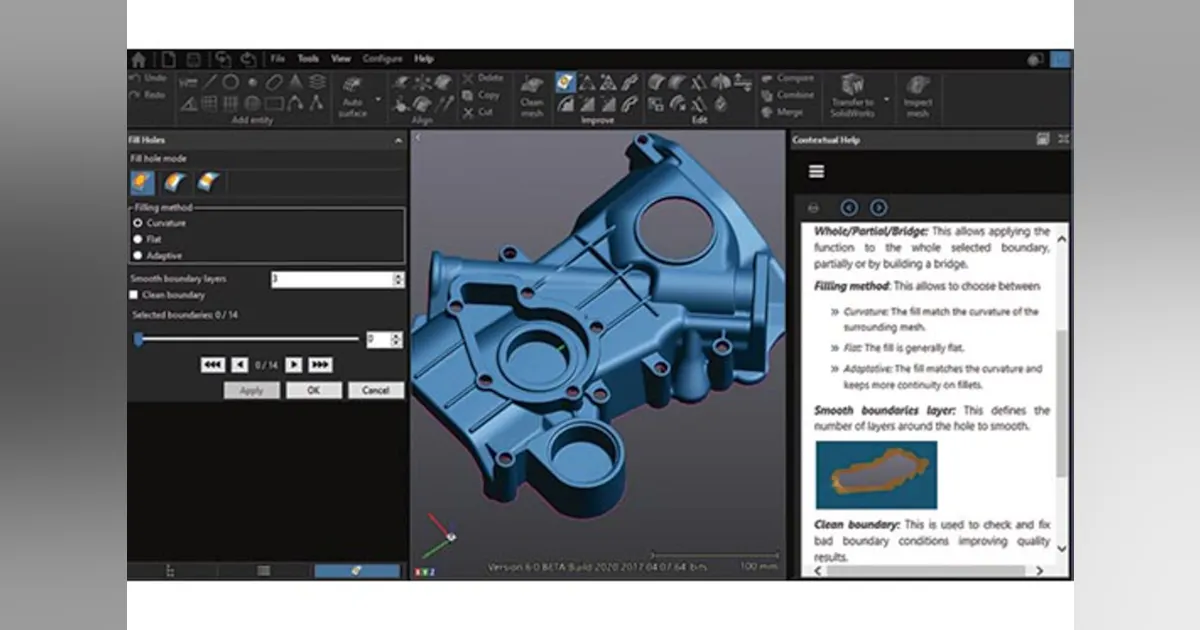1200x630 pixels.
Task: Open the Configure menu
Action: [382, 59]
